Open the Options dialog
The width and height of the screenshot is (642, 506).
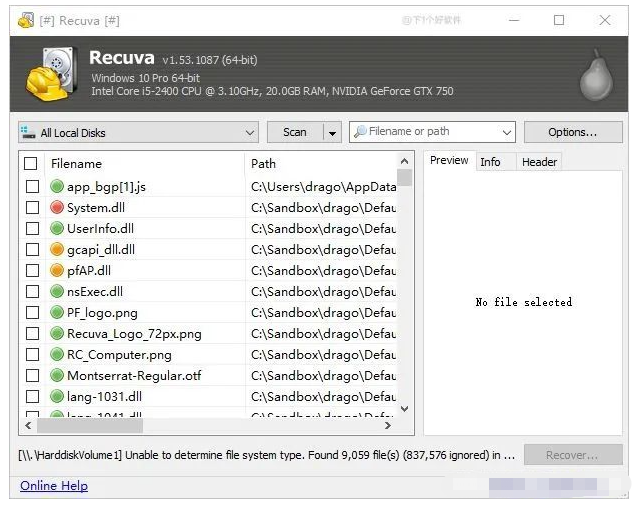pyautogui.click(x=572, y=132)
